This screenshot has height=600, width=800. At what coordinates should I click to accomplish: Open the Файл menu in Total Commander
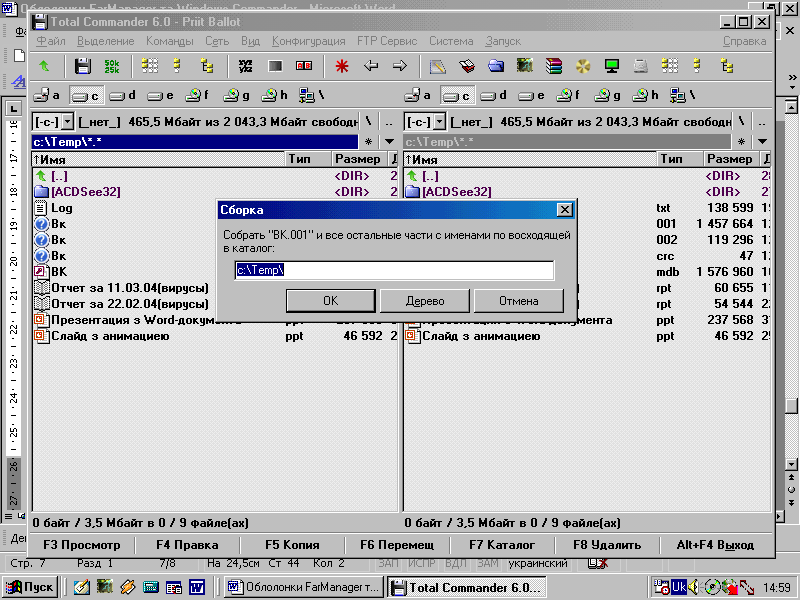pos(51,41)
